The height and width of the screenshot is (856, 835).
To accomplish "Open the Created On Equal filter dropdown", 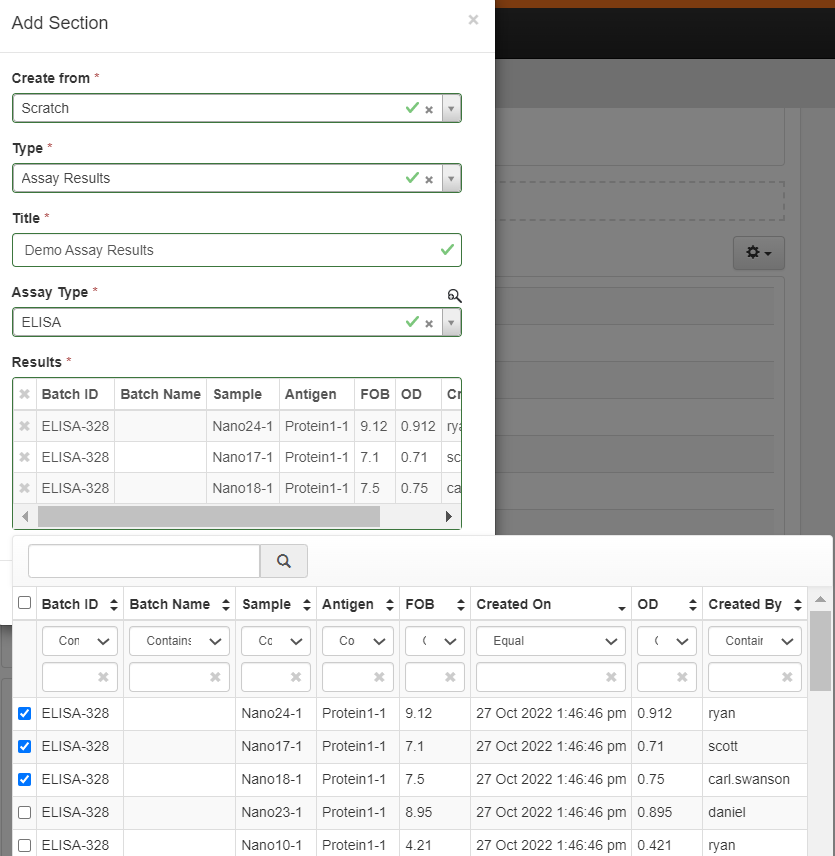I will [551, 641].
